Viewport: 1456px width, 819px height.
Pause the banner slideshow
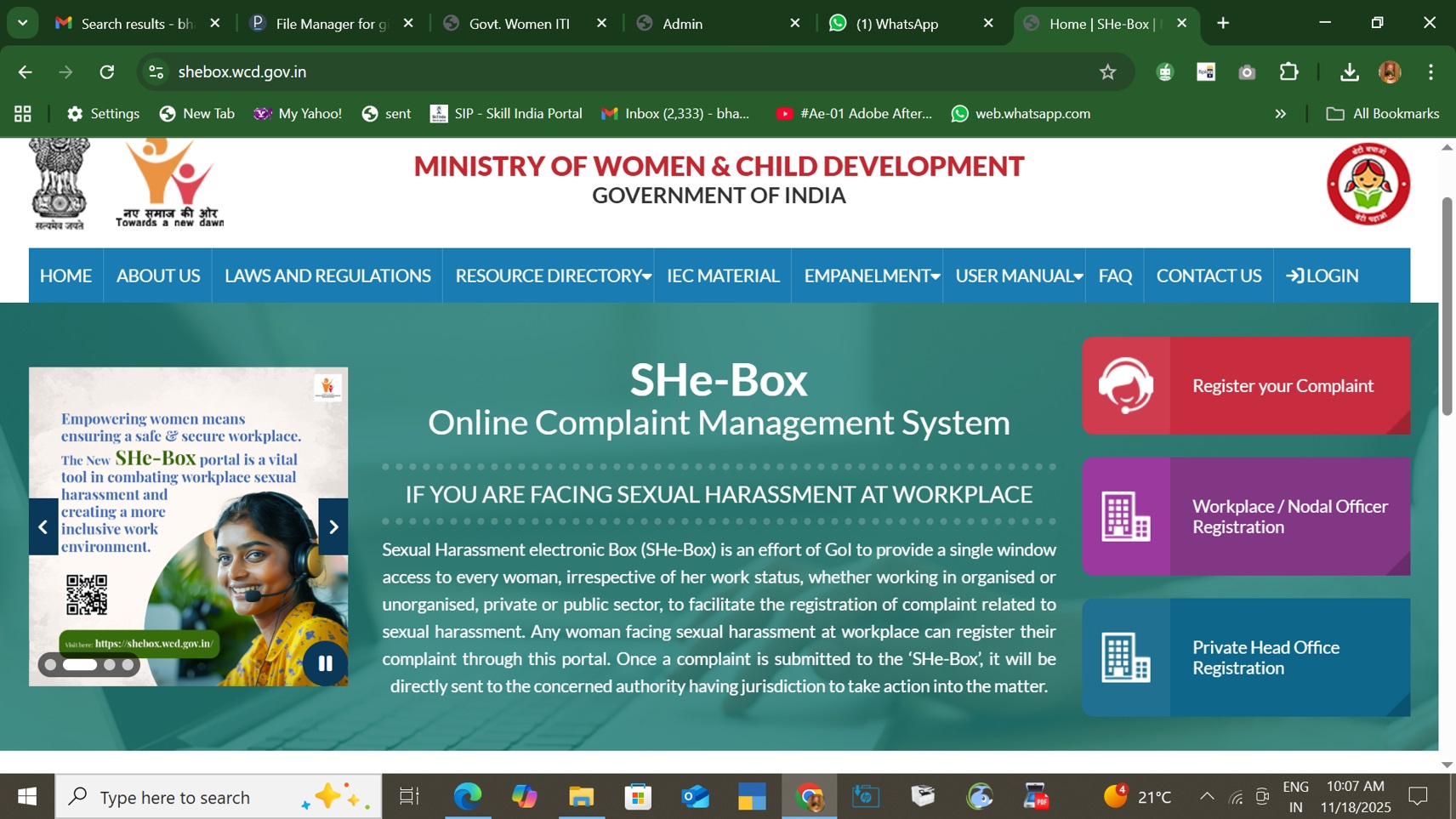pos(325,663)
